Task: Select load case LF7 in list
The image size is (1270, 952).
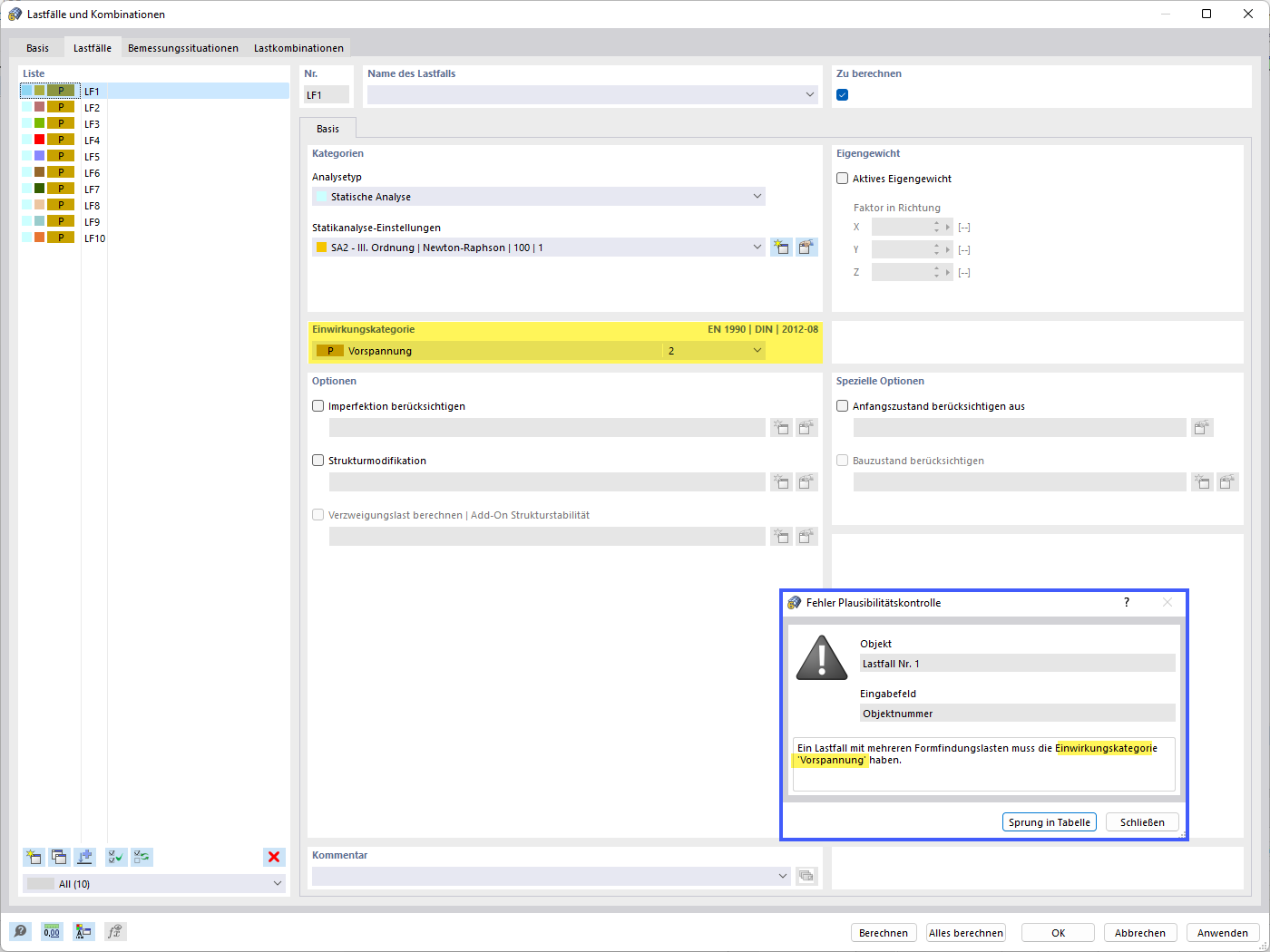Action: click(x=154, y=189)
